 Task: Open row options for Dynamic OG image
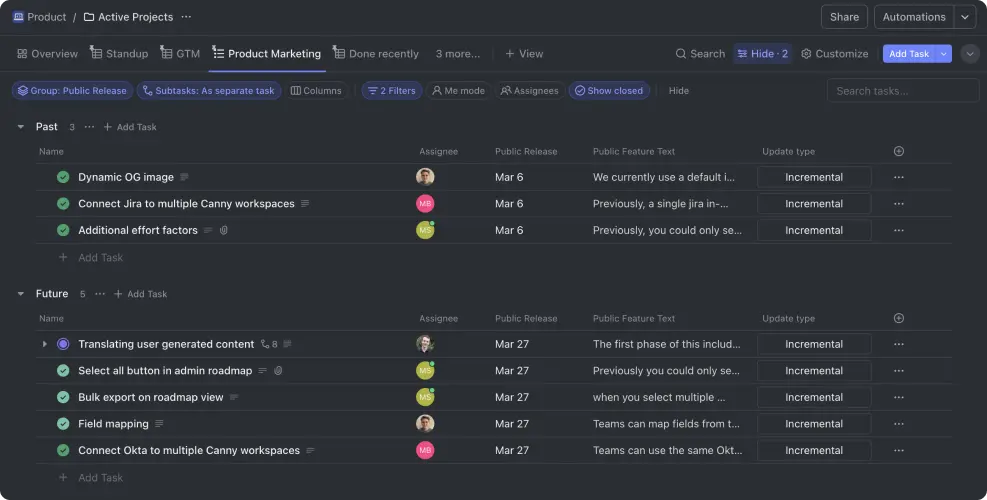899,177
